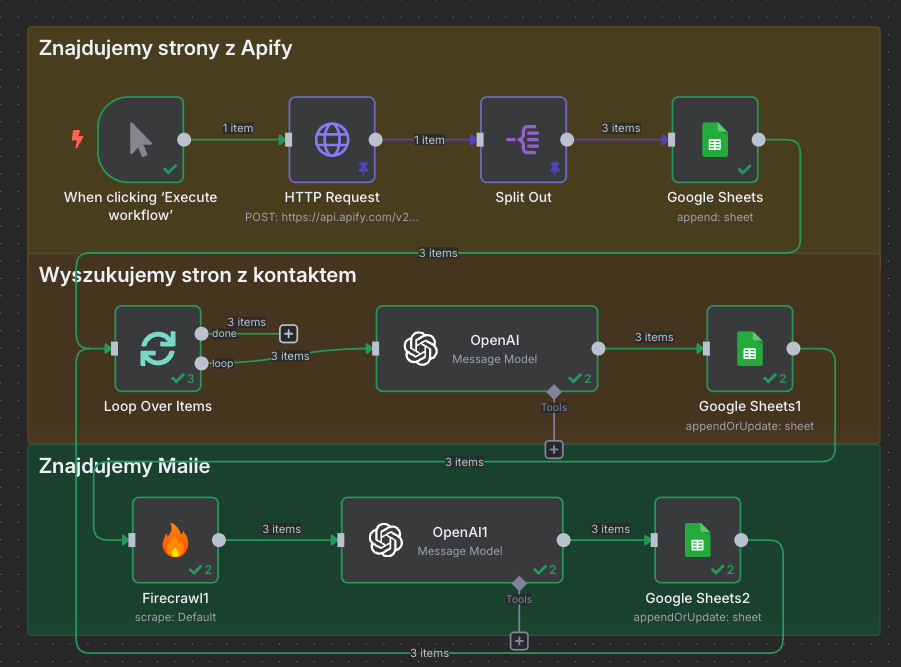Select the Google Sheets append node
The width and height of the screenshot is (901, 667).
[x=715, y=140]
